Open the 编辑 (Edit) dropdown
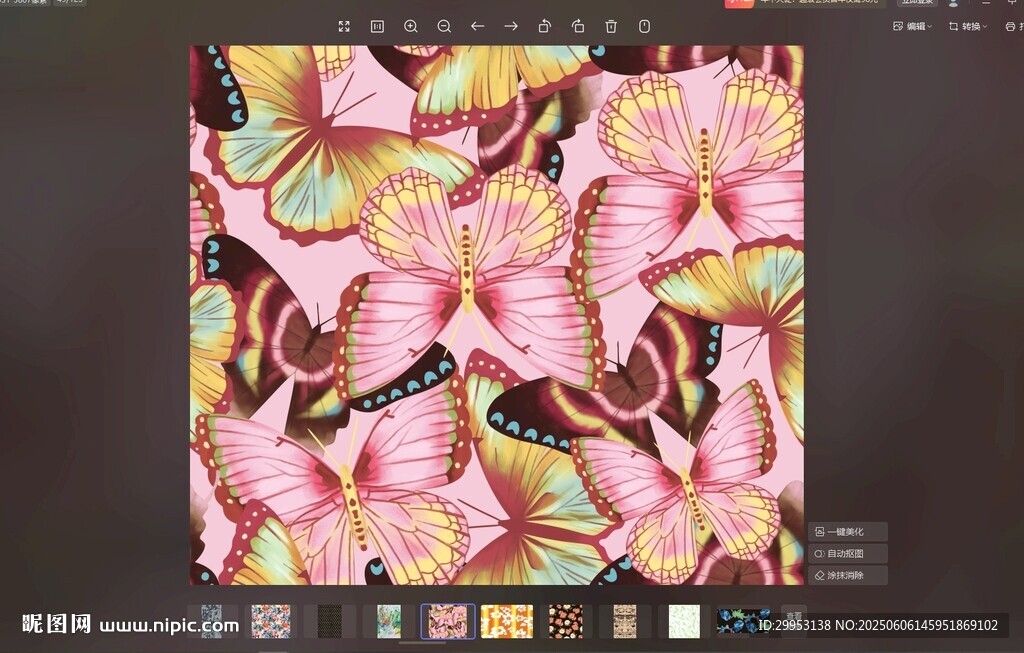Screen dimensions: 1024x653 [912, 26]
